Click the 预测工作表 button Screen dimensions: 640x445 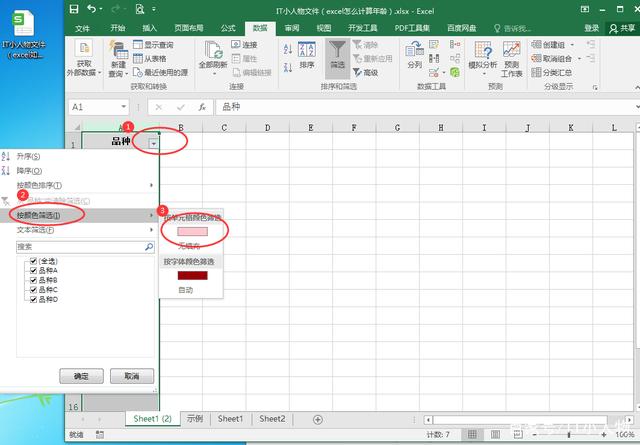511,59
